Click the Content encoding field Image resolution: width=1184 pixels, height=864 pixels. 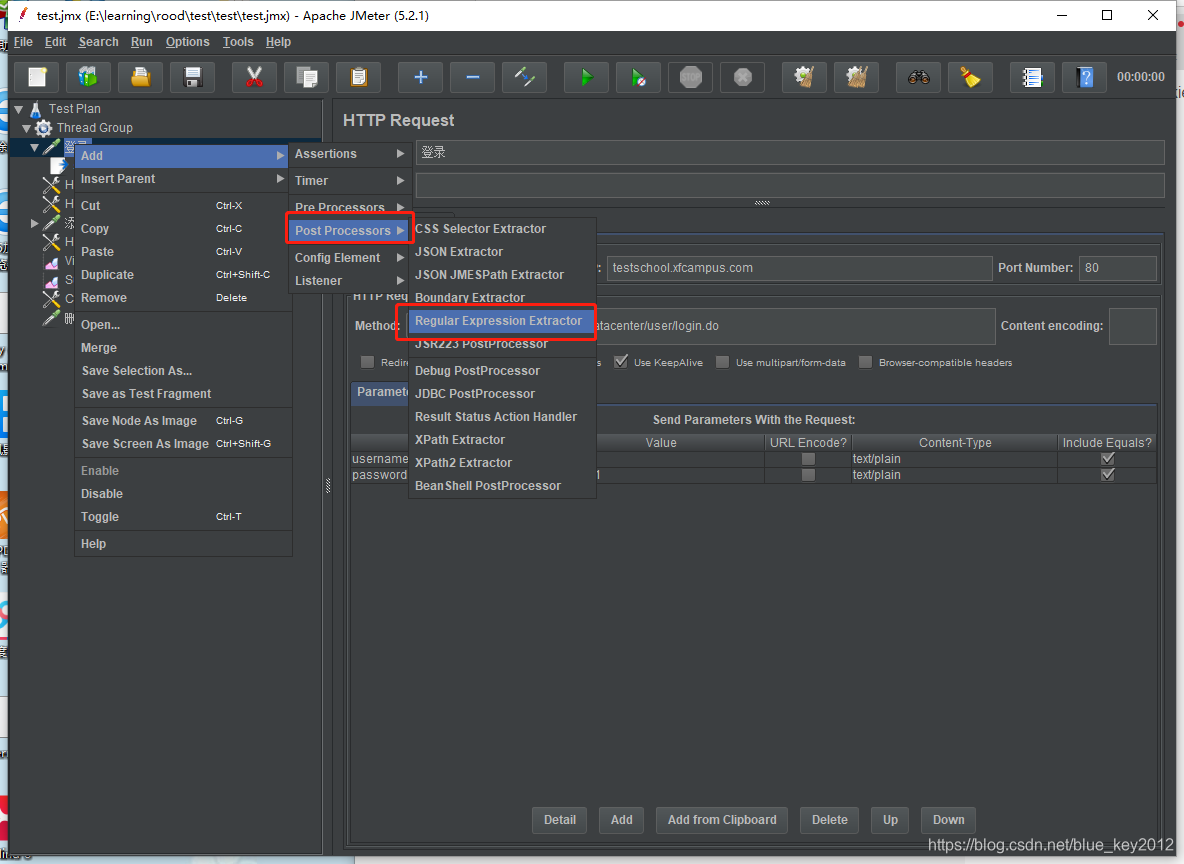pyautogui.click(x=1133, y=326)
